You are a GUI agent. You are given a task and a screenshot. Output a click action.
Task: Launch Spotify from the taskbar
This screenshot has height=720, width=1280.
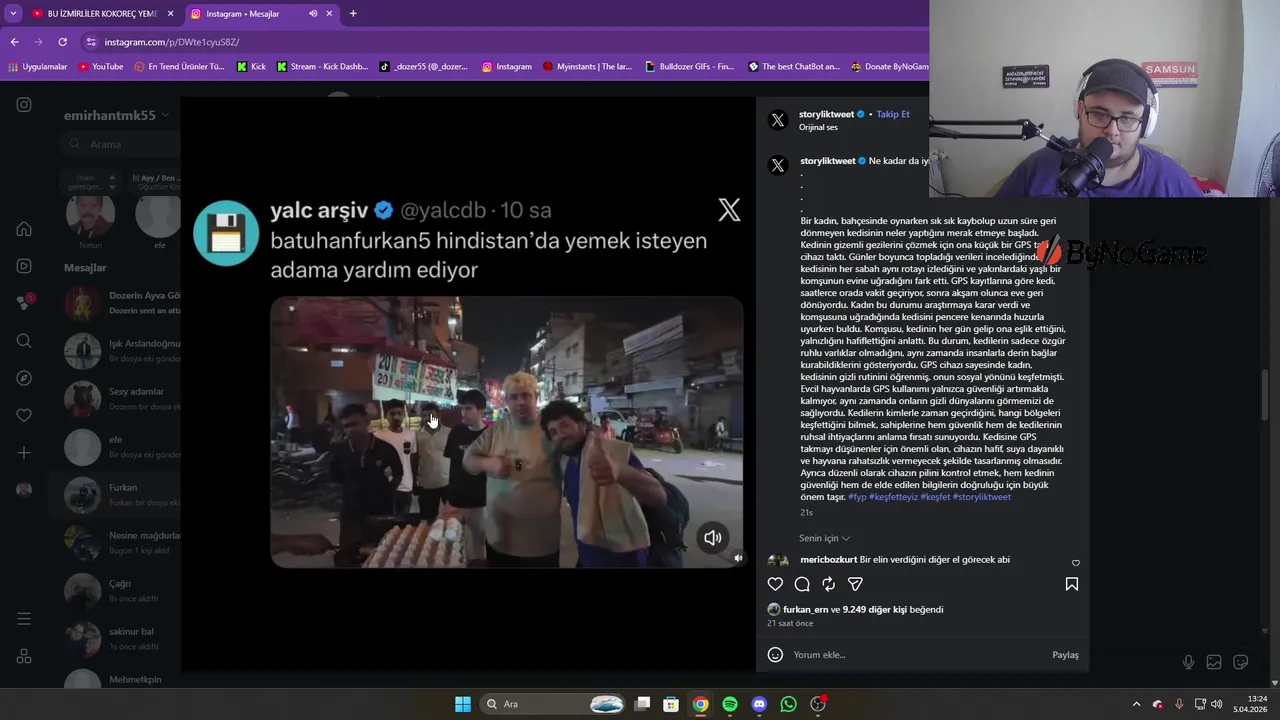pyautogui.click(x=730, y=704)
